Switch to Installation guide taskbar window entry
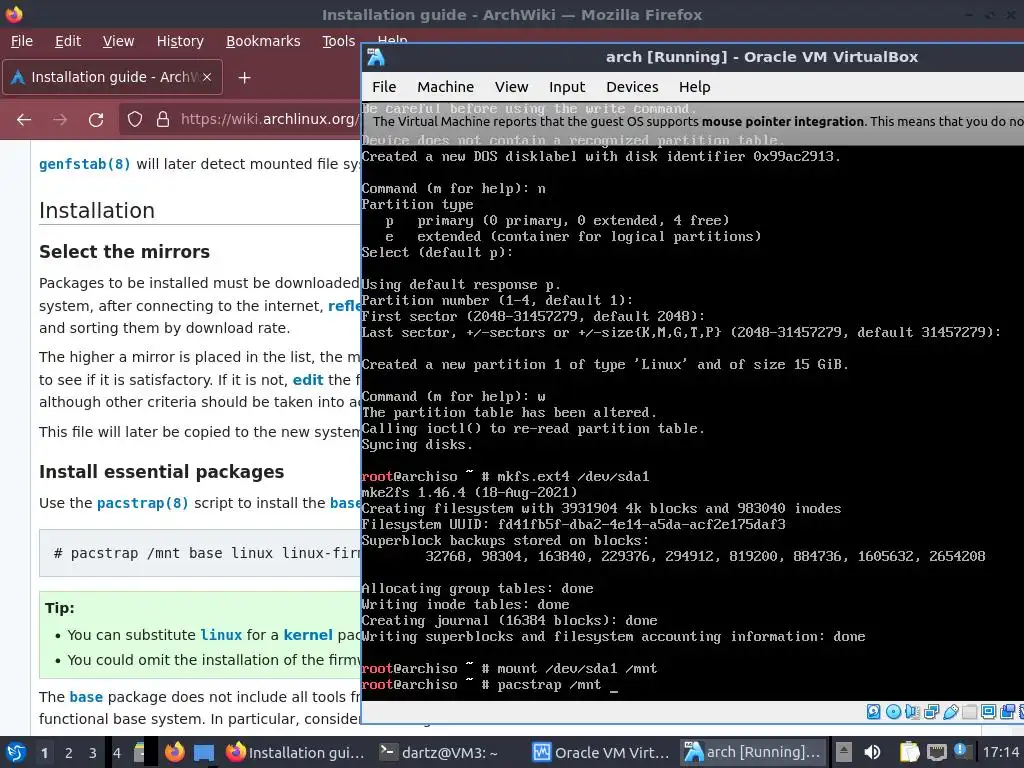The image size is (1024, 768). (x=296, y=752)
